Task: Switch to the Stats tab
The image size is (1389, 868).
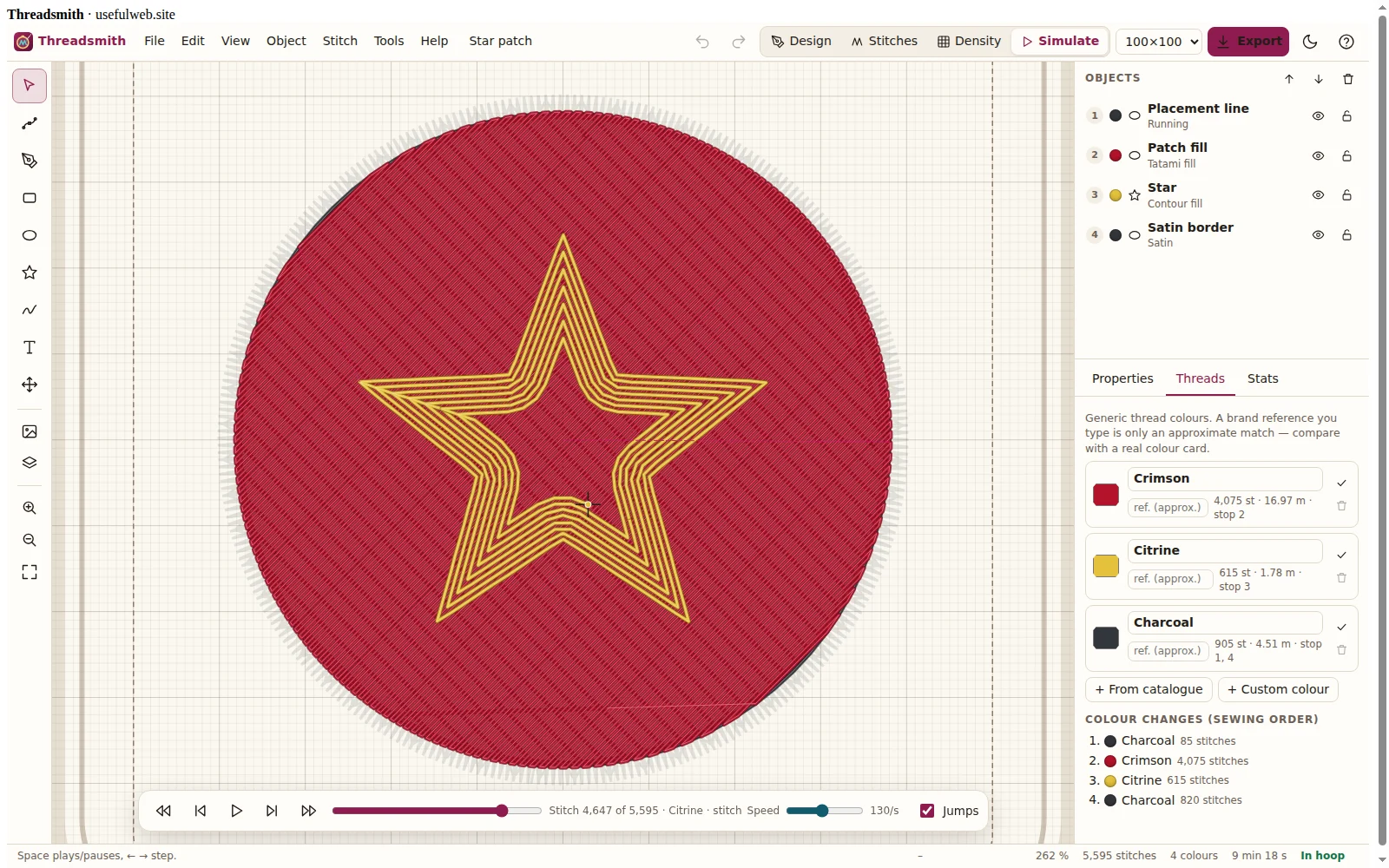Action: point(1263,378)
